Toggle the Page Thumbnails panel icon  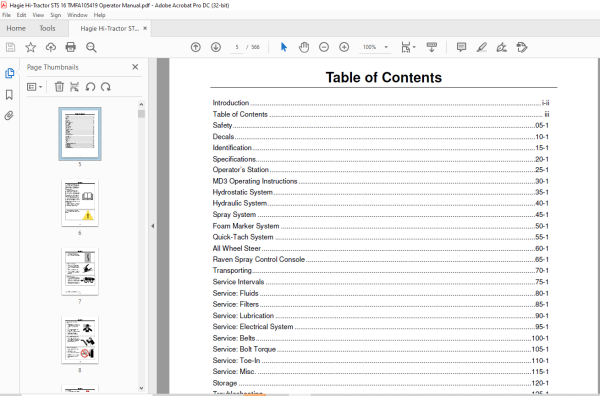9,73
